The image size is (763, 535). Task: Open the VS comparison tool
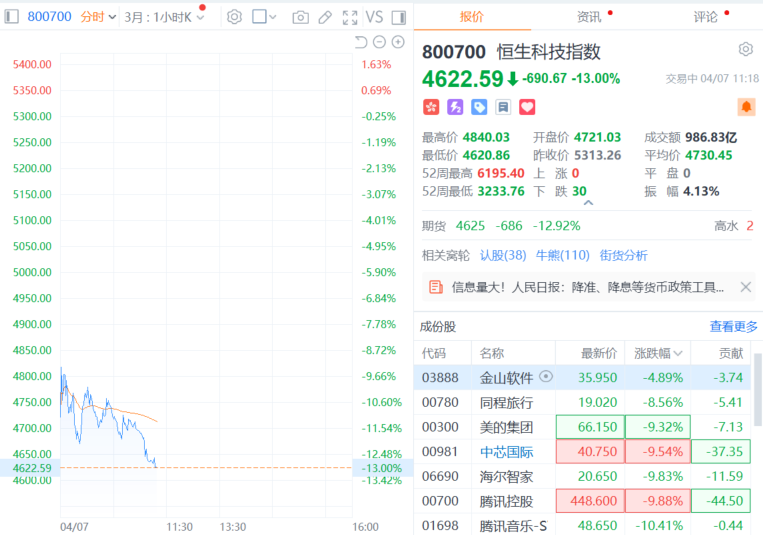pyautogui.click(x=374, y=17)
